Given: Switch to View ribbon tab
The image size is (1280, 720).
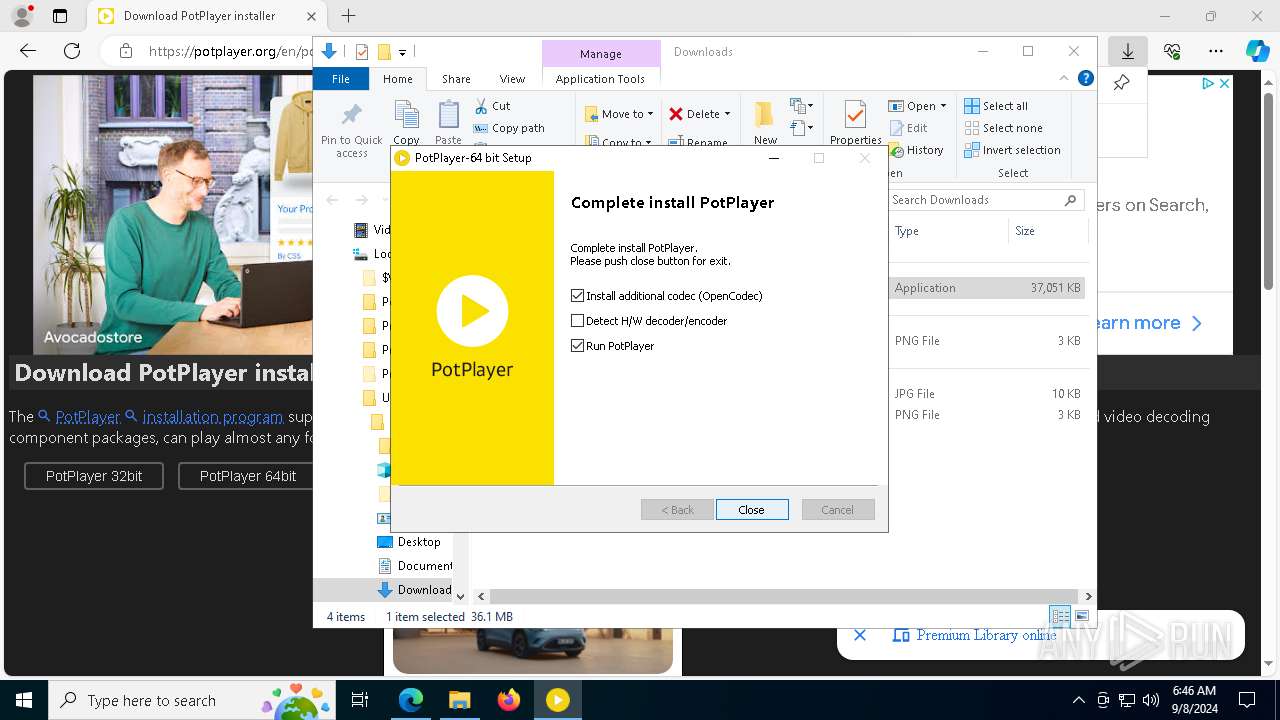Looking at the screenshot, I should tap(512, 79).
